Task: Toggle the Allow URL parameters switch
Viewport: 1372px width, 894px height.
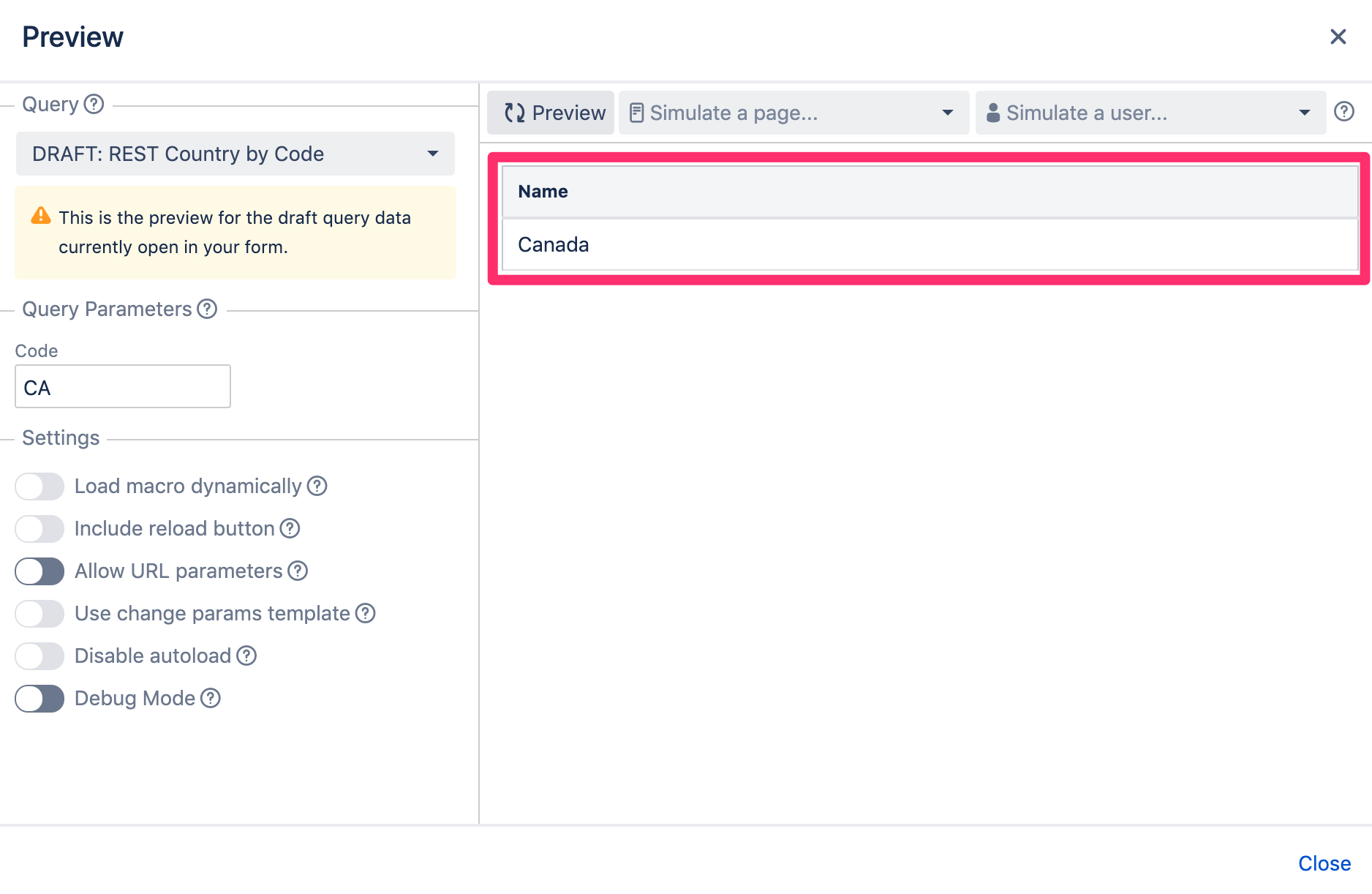Action: [x=39, y=571]
